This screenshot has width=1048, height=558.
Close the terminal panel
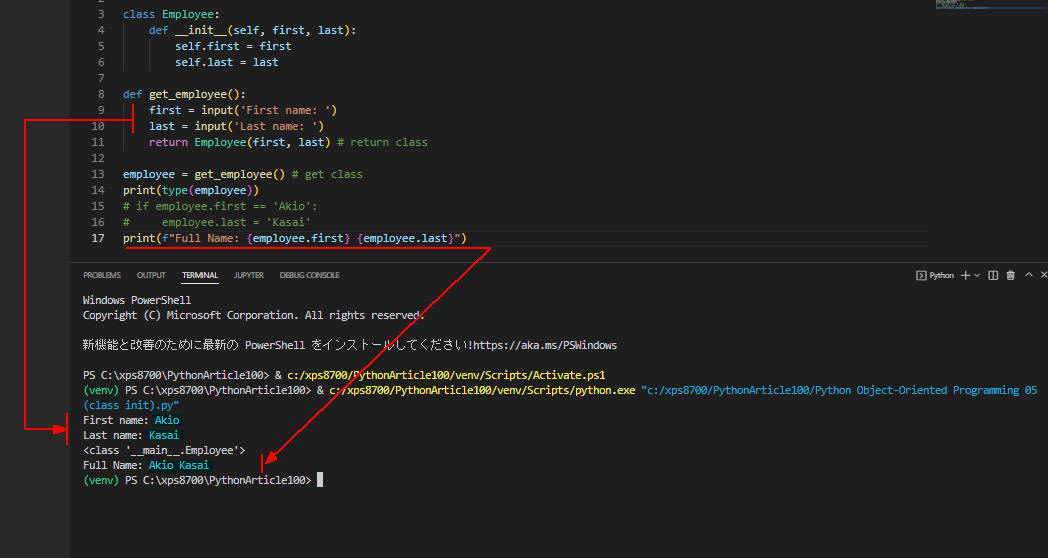click(x=1043, y=275)
